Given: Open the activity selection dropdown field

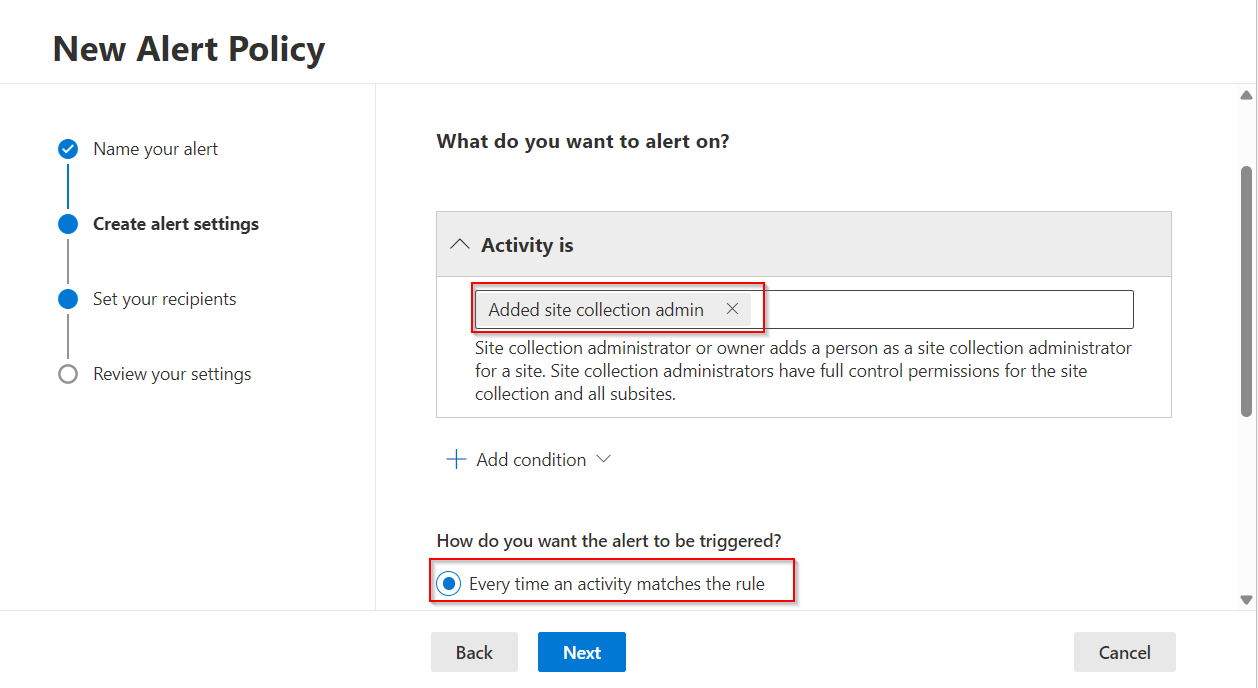Looking at the screenshot, I should pyautogui.click(x=940, y=309).
